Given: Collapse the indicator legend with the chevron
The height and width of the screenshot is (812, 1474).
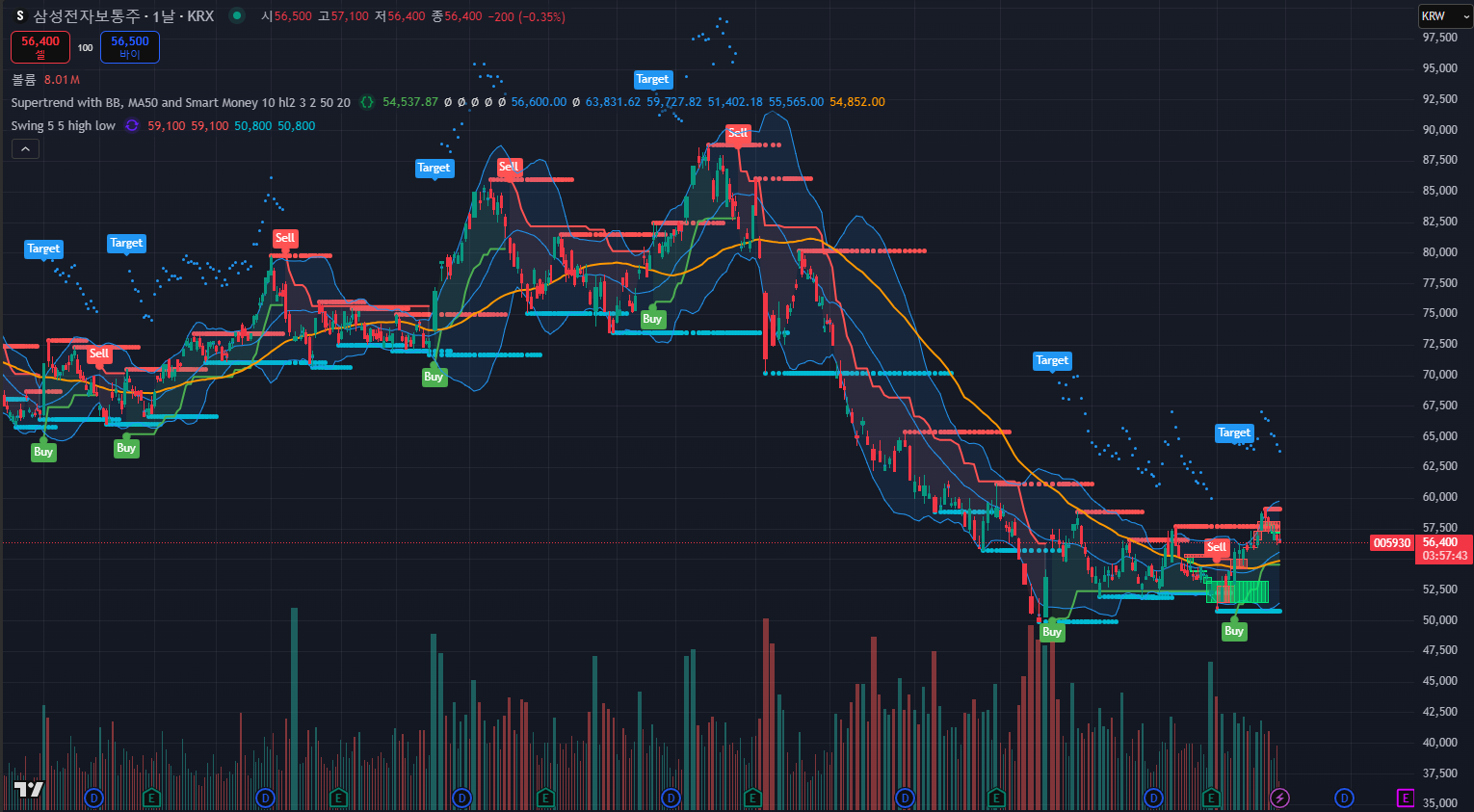Looking at the screenshot, I should 25,149.
